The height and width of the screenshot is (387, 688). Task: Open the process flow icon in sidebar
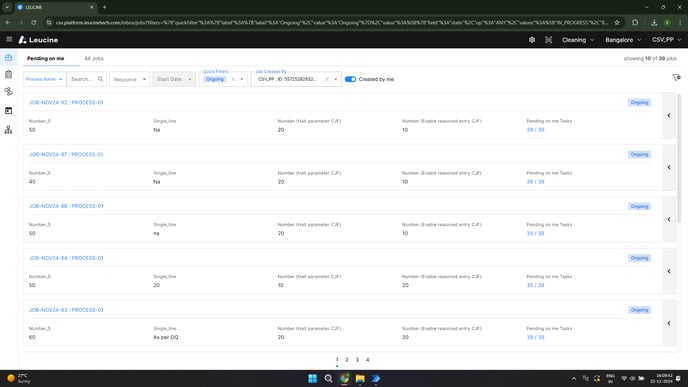pos(8,91)
